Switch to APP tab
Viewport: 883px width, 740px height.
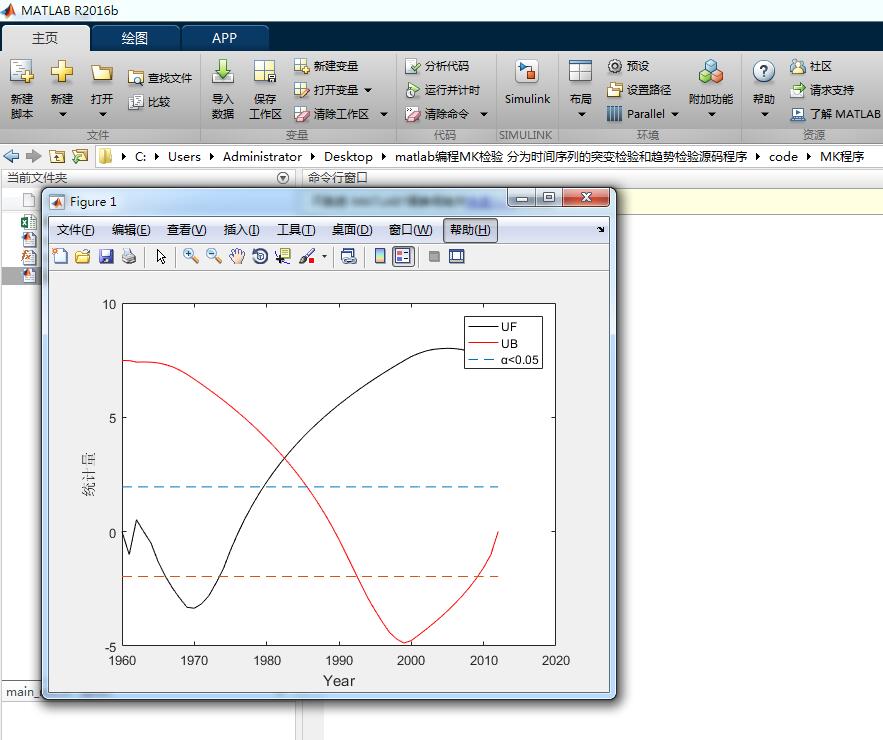(224, 38)
